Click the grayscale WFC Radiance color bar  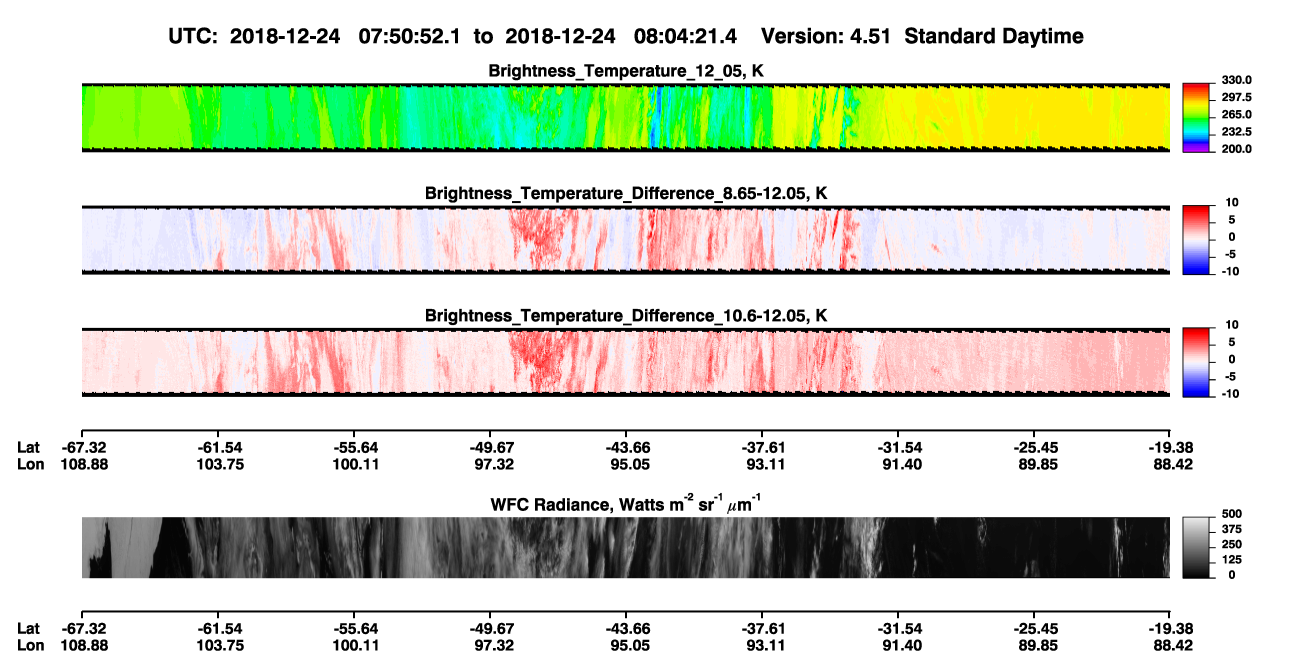pos(1195,546)
